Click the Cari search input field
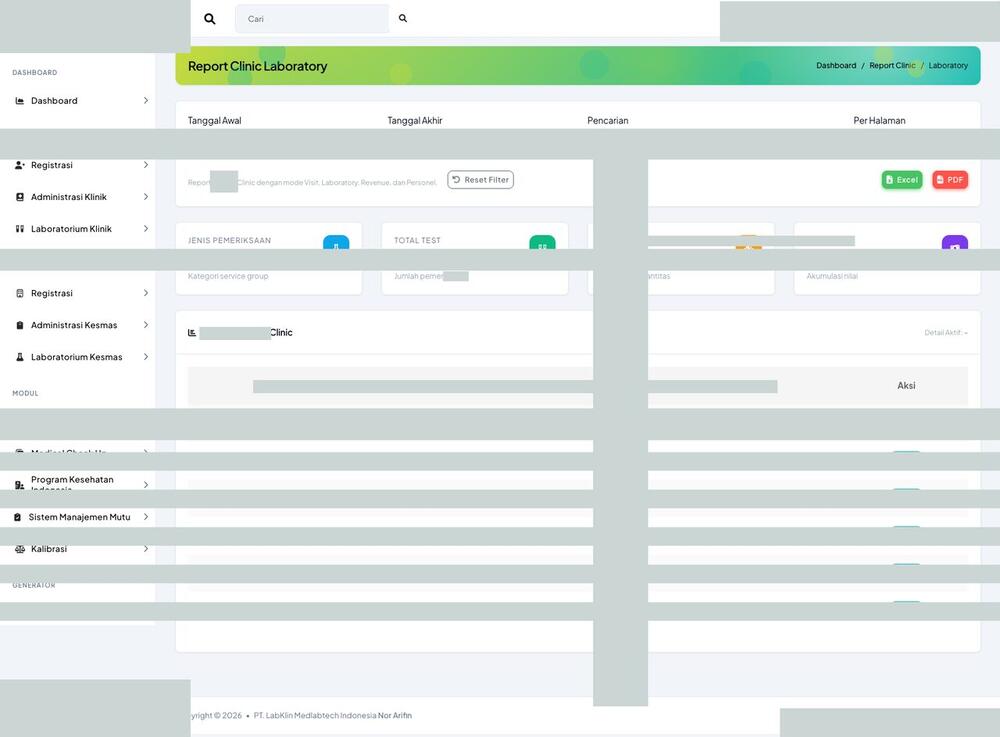The image size is (1000, 737). pyautogui.click(x=312, y=19)
